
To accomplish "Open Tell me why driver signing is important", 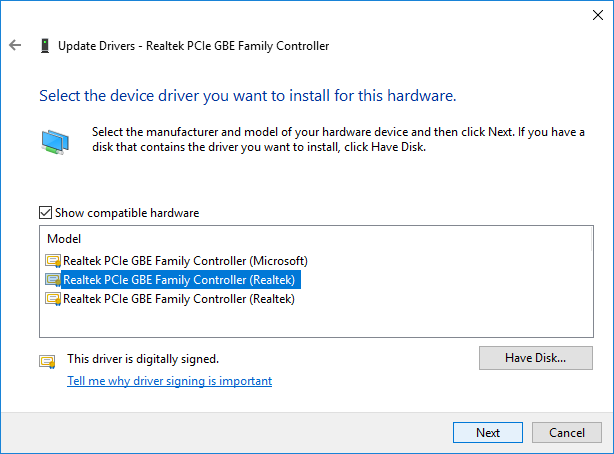I will (169, 381).
